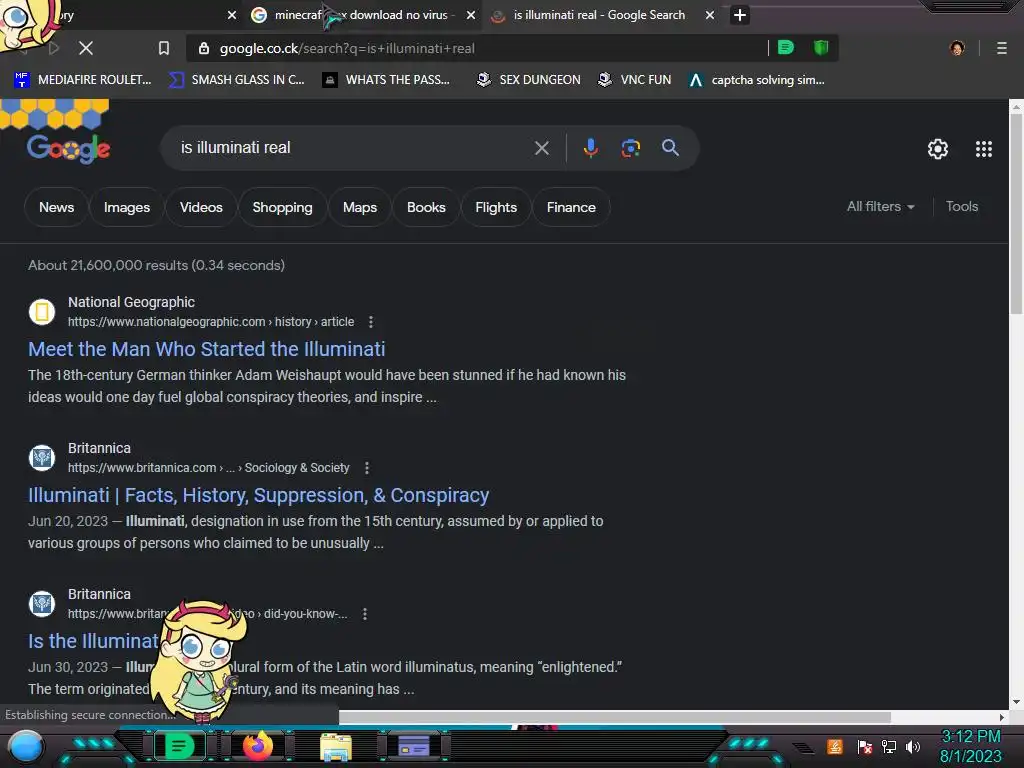Open the captcha solving sim bookmark
This screenshot has height=768, width=1024.
[756, 80]
